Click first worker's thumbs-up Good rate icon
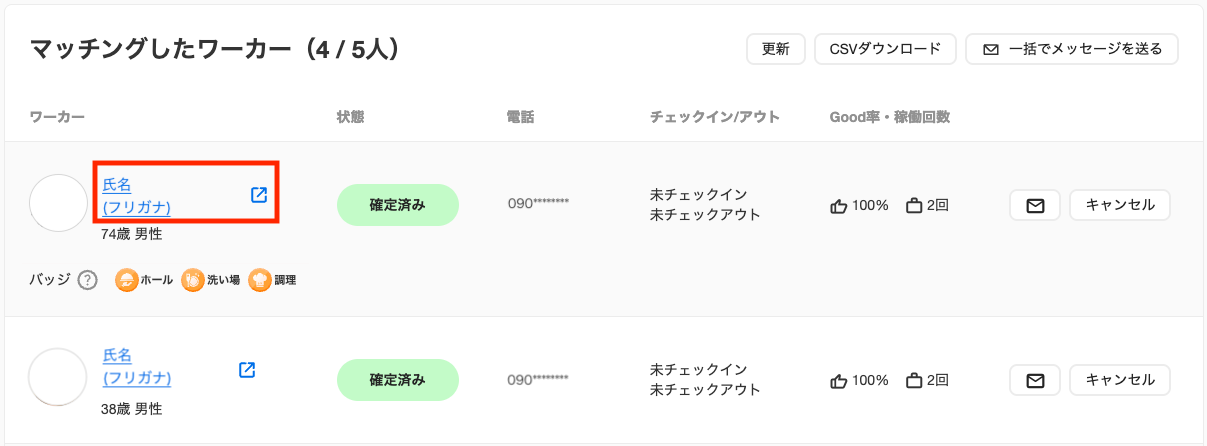This screenshot has width=1207, height=446. point(839,205)
